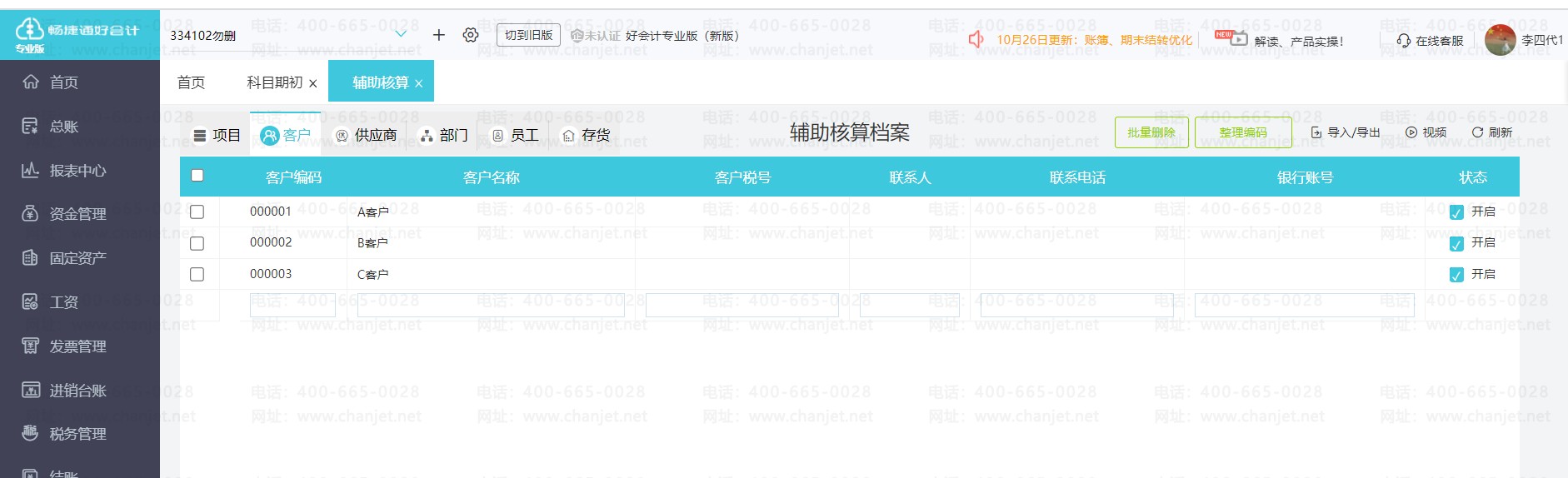1568x478 pixels.
Task: Click the empty 客户名称 input field
Action: (x=491, y=306)
